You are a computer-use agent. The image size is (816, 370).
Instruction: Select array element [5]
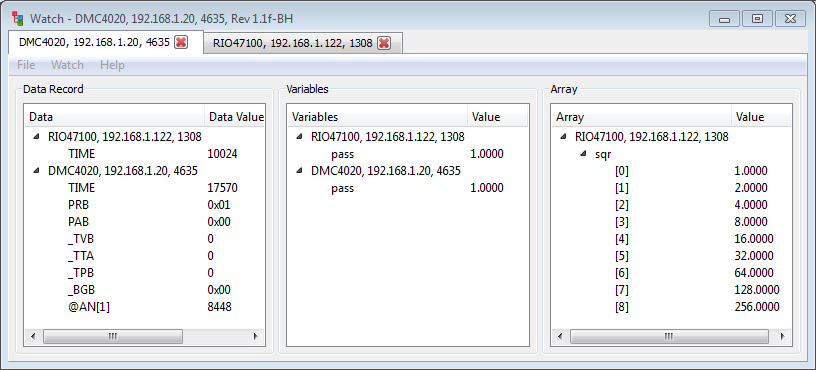672,256
